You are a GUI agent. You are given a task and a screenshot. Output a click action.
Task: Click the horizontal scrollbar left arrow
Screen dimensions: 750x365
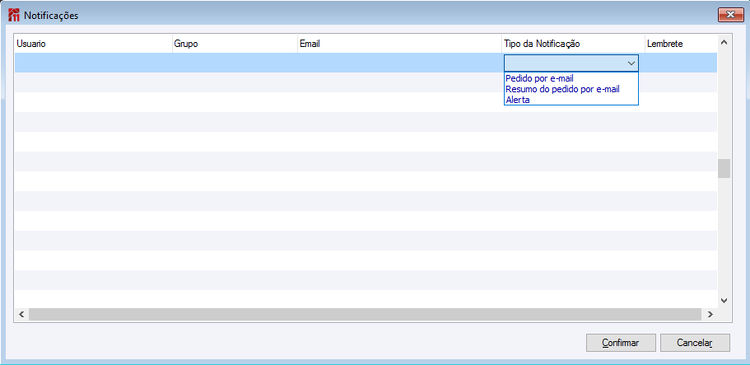coord(21,314)
